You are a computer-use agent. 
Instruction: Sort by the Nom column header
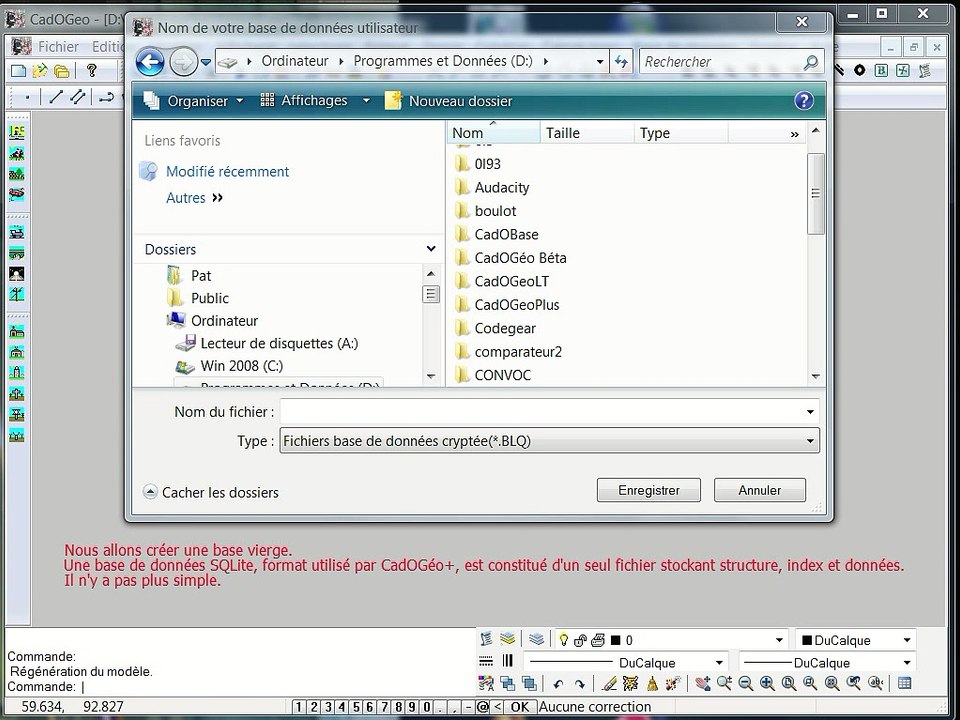pyautogui.click(x=493, y=133)
